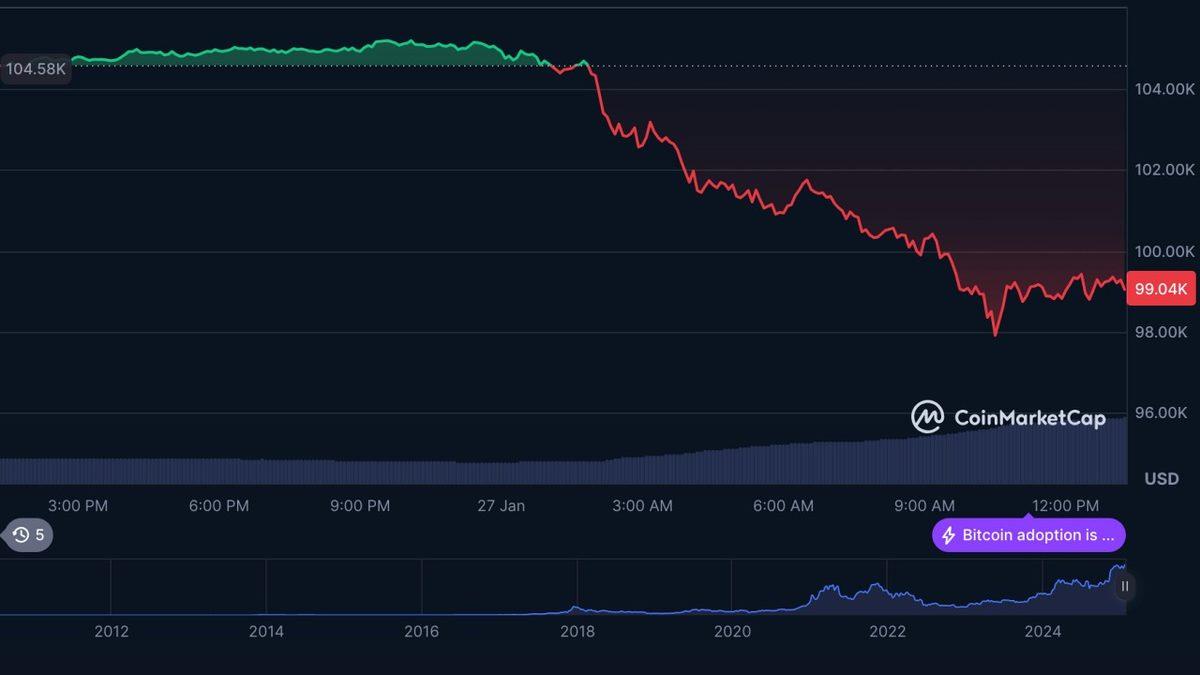This screenshot has width=1200, height=675.
Task: Toggle the Bitcoin adoption notification banner
Action: (x=1028, y=535)
